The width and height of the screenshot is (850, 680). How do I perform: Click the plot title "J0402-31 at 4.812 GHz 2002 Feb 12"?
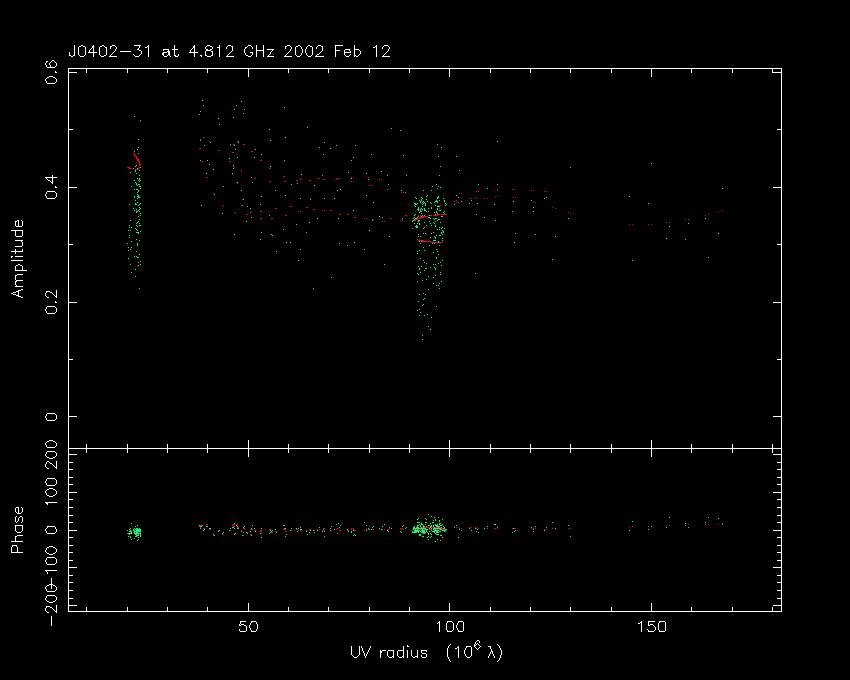(229, 52)
